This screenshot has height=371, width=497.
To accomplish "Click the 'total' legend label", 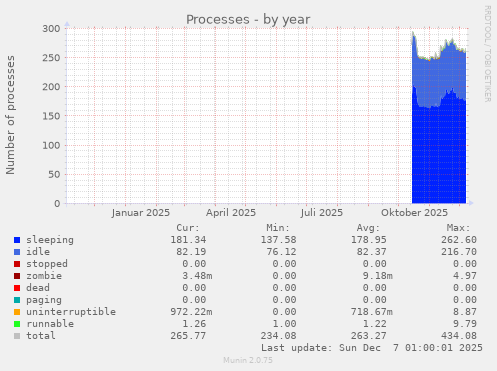I will (x=41, y=336).
